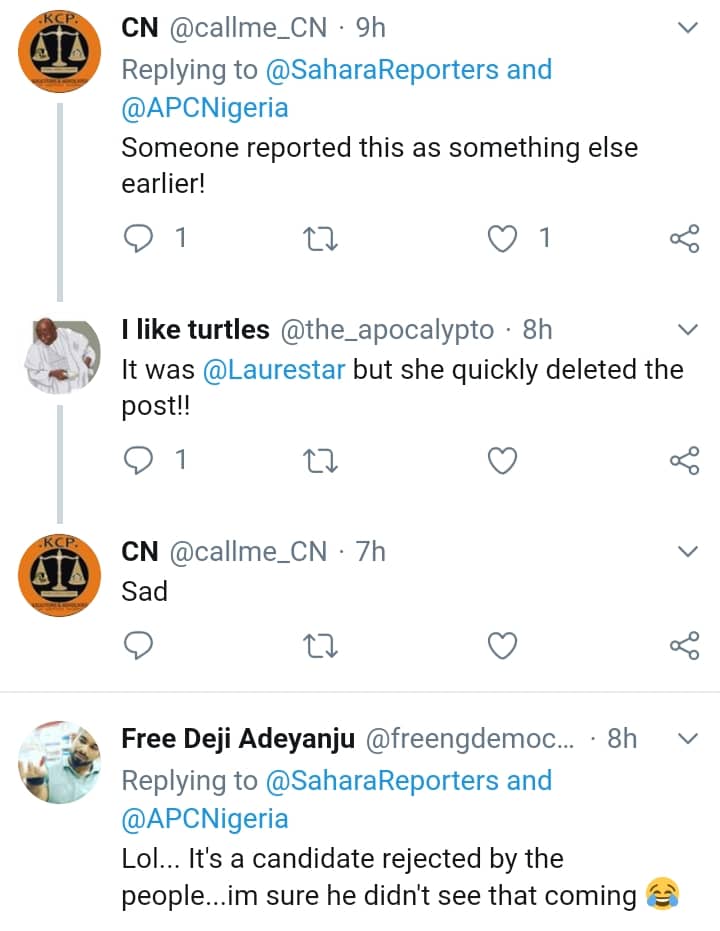720x931 pixels.
Task: Like CN's 'Sad' tweet
Action: [x=502, y=647]
